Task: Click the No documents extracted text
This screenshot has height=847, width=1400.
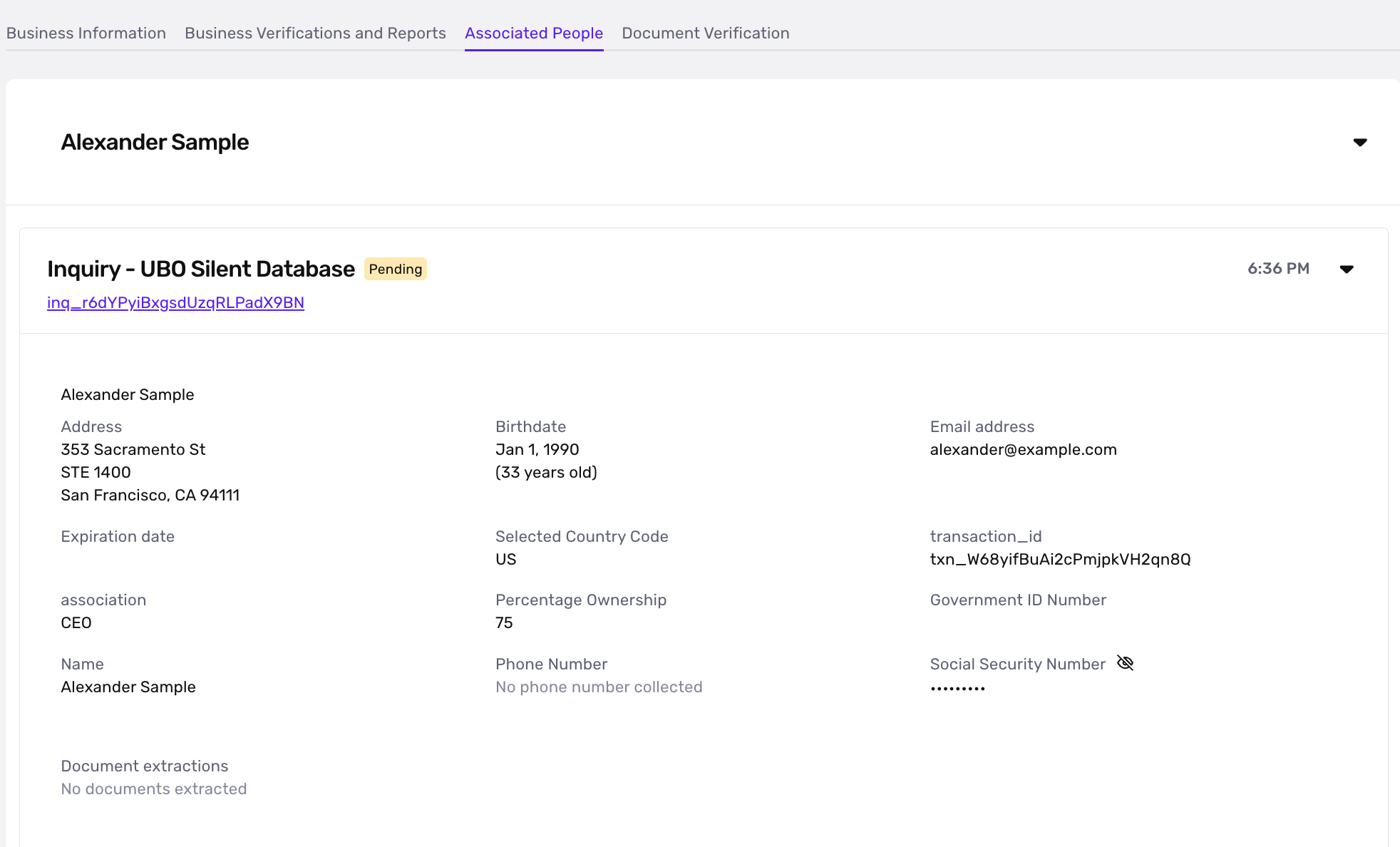Action: 153,789
